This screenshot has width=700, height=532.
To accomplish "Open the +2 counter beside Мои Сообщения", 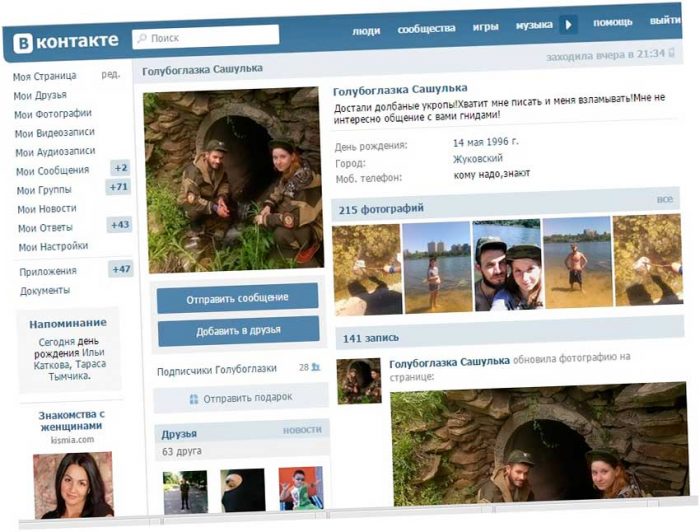I will [120, 168].
